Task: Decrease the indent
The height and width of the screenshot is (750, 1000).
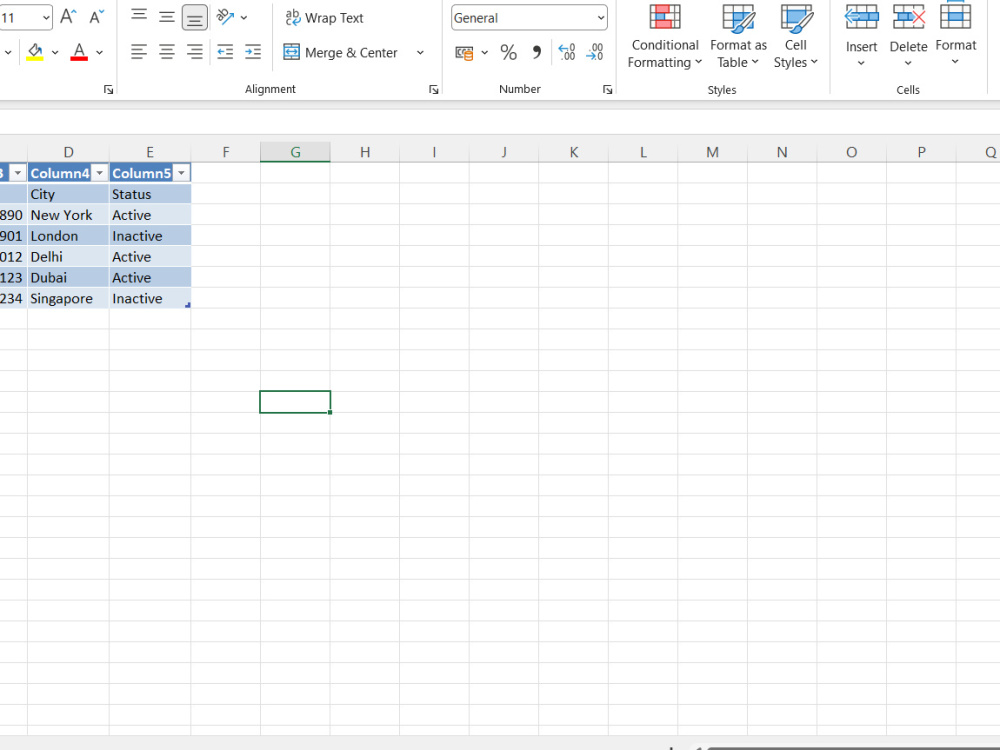Action: coord(225,52)
